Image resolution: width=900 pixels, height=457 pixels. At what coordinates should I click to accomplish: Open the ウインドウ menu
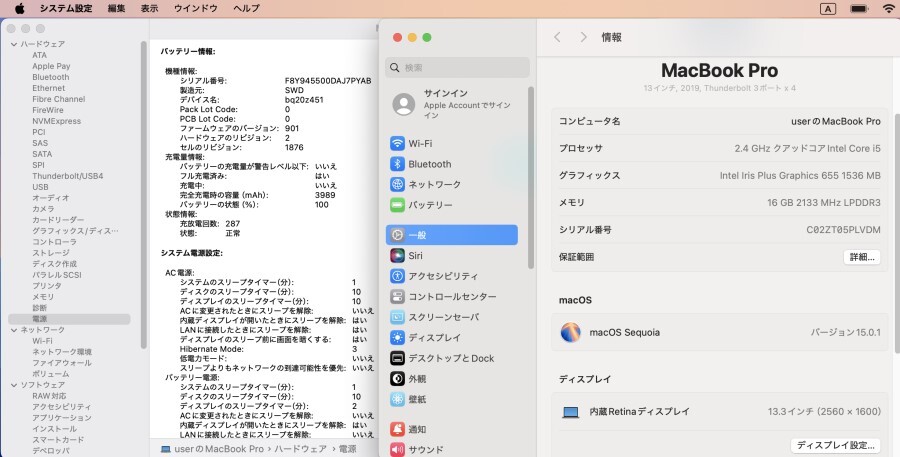click(195, 8)
